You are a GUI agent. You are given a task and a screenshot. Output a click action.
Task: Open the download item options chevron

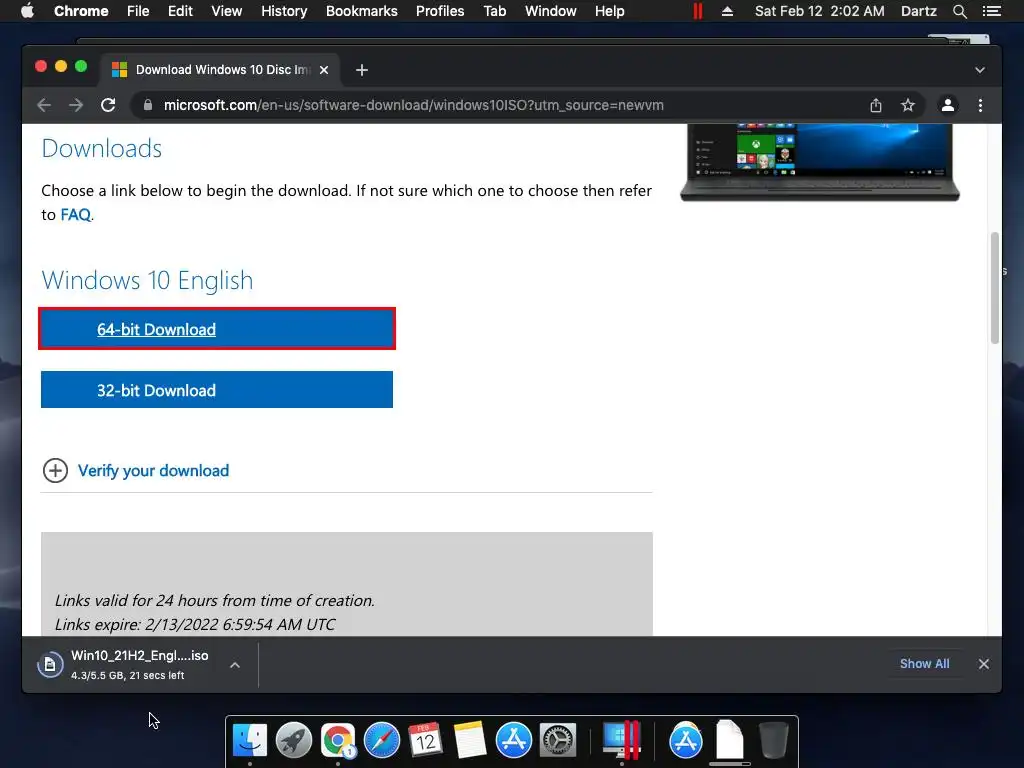pyautogui.click(x=235, y=665)
